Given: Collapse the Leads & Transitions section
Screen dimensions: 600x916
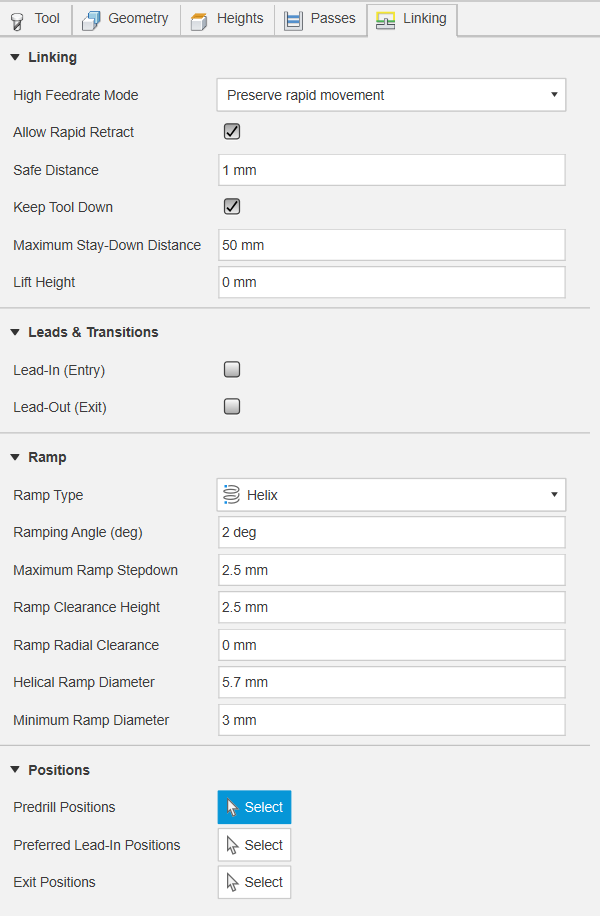Looking at the screenshot, I should coord(15,332).
